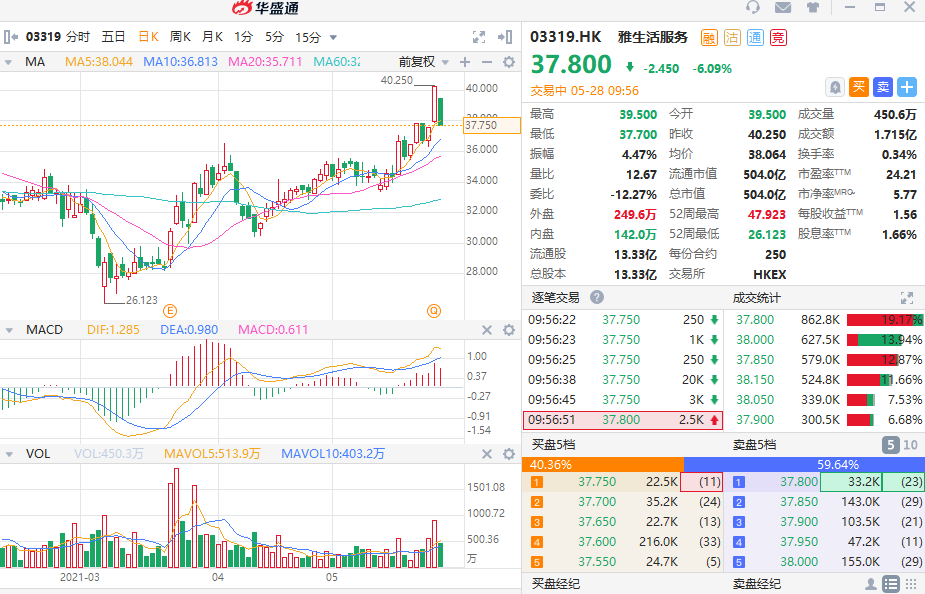Image resolution: width=925 pixels, height=594 pixels.
Task: Expand the 成交统计 panel to fullscreen
Action: (906, 297)
